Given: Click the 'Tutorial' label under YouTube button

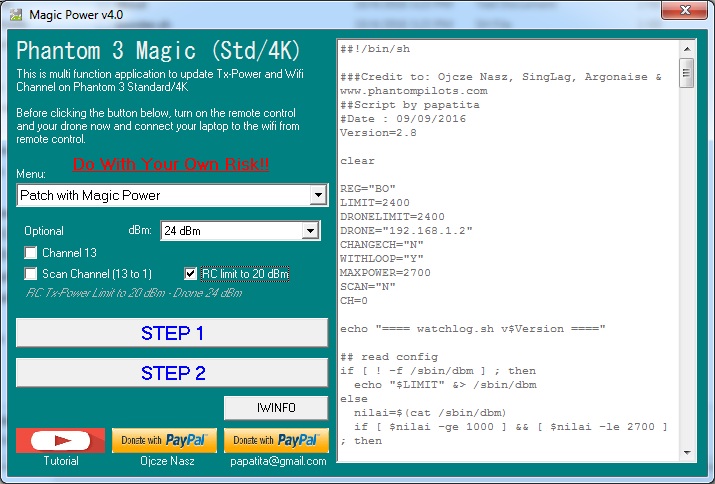Looking at the screenshot, I should pos(61,461).
